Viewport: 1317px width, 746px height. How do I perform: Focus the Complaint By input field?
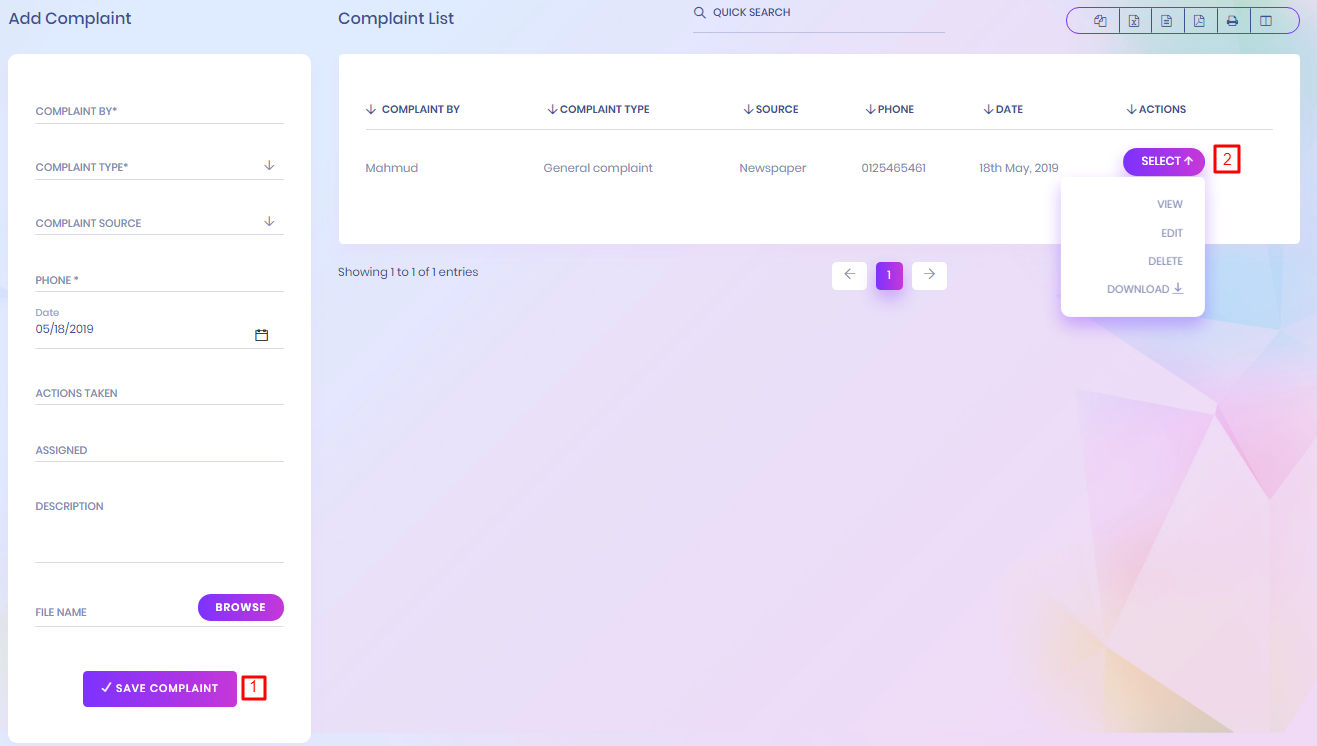point(159,112)
